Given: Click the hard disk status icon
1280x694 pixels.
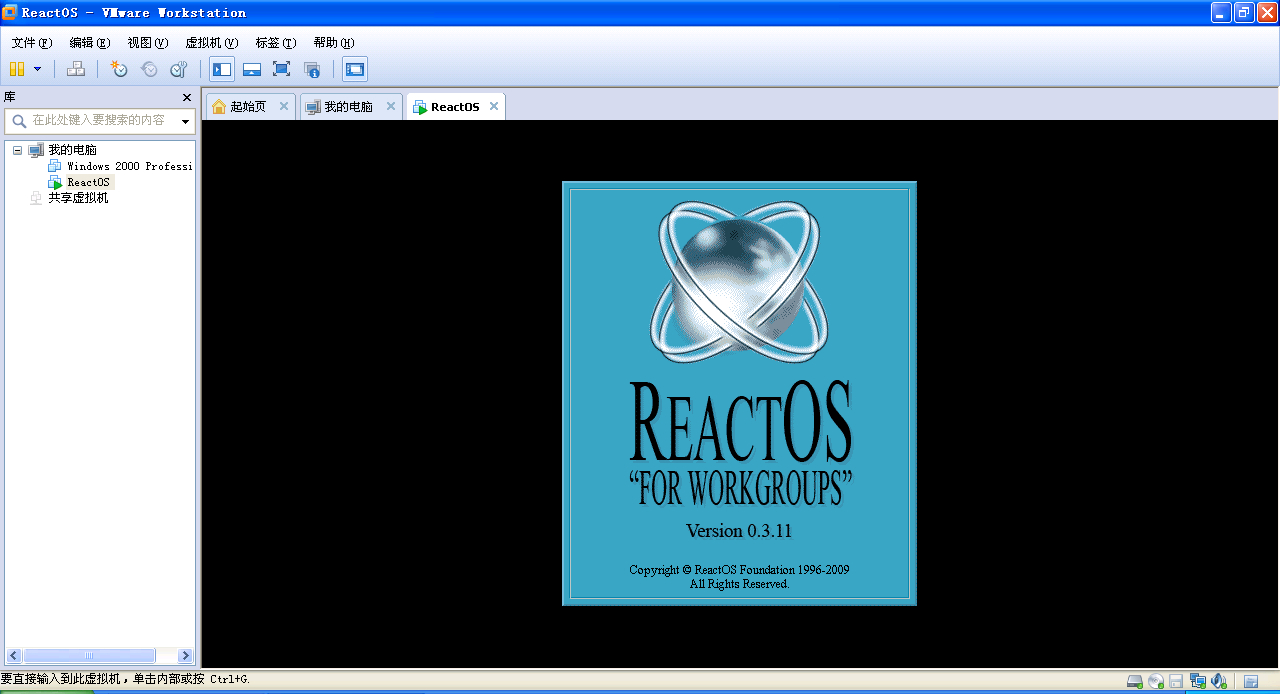Looking at the screenshot, I should [x=1135, y=681].
